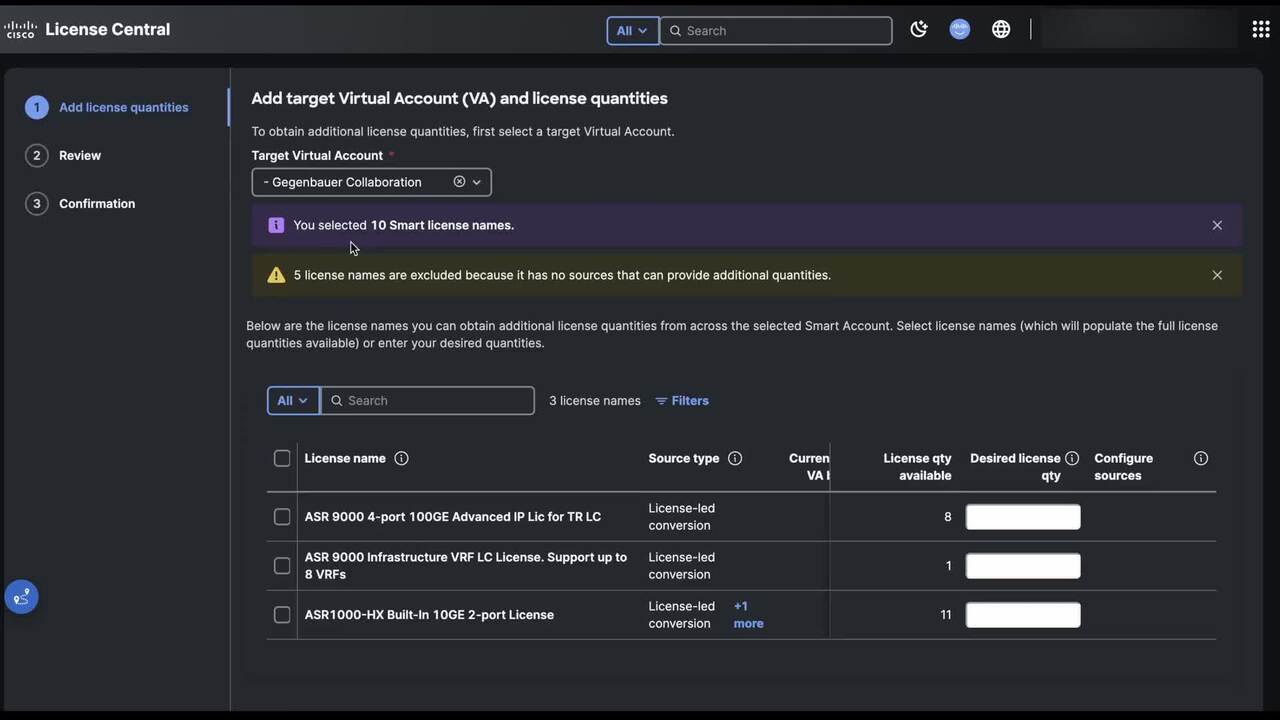Viewport: 1280px width, 720px height.
Task: Click ASR 9000 4-port 100GE license name
Action: click(453, 517)
